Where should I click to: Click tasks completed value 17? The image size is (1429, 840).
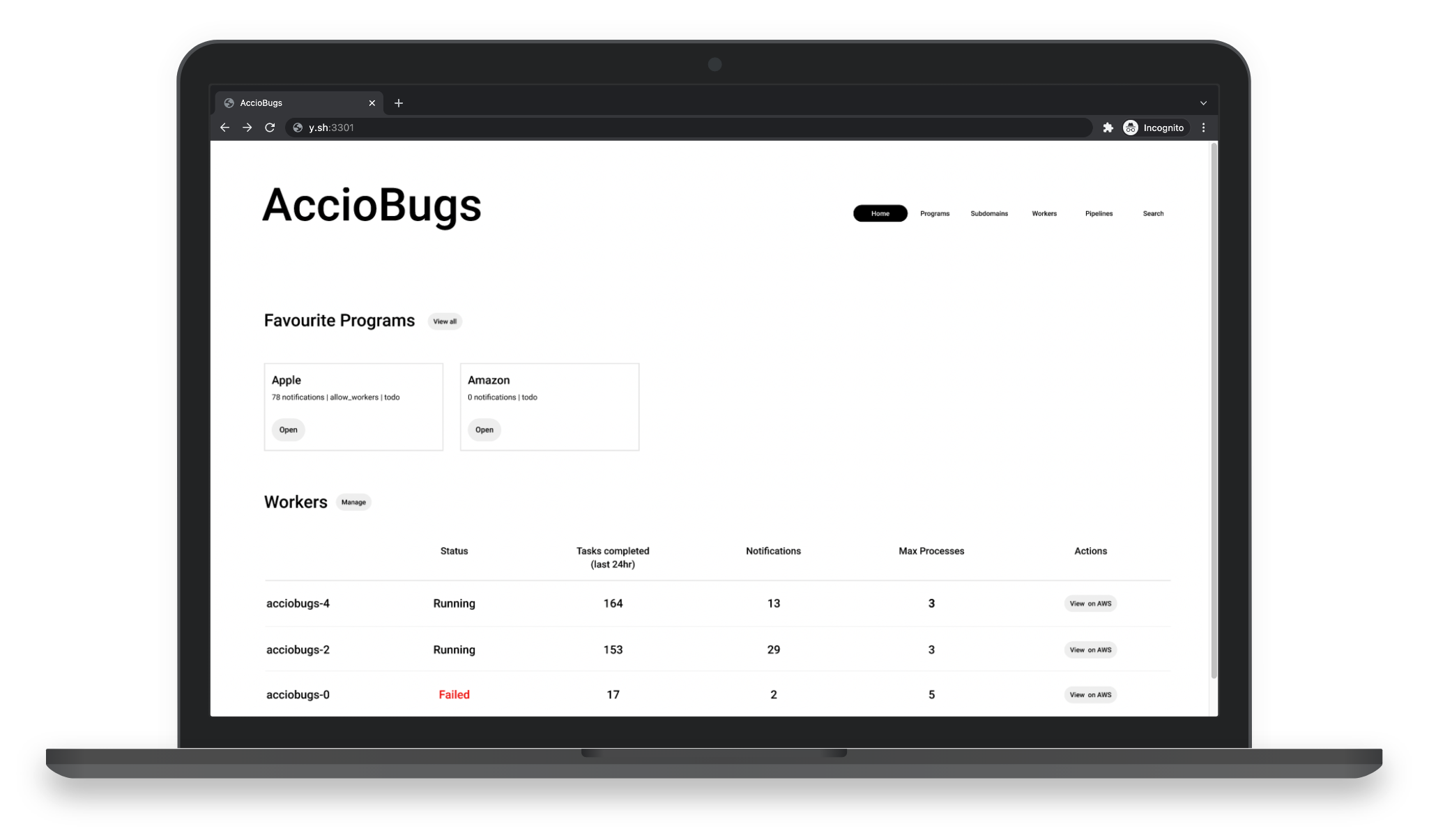613,694
